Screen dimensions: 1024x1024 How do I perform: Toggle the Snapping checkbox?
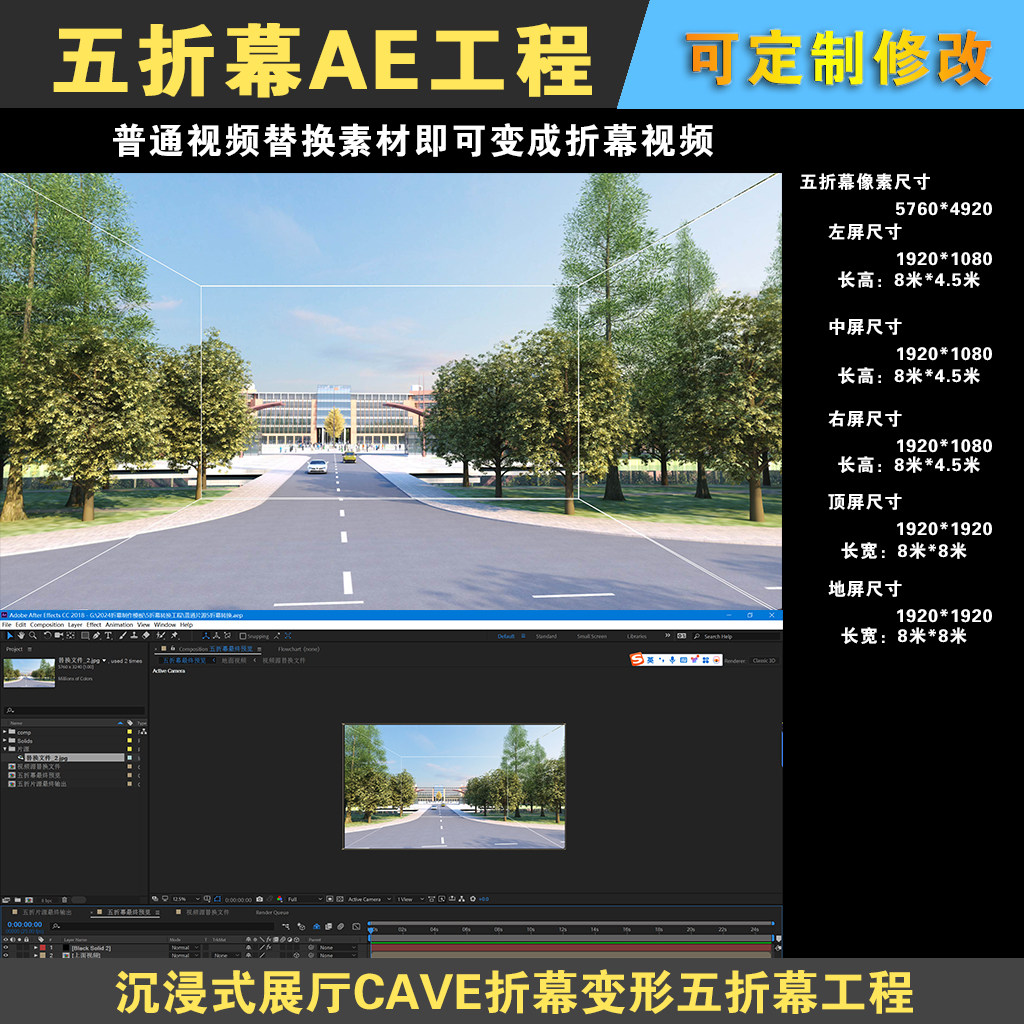[x=243, y=635]
